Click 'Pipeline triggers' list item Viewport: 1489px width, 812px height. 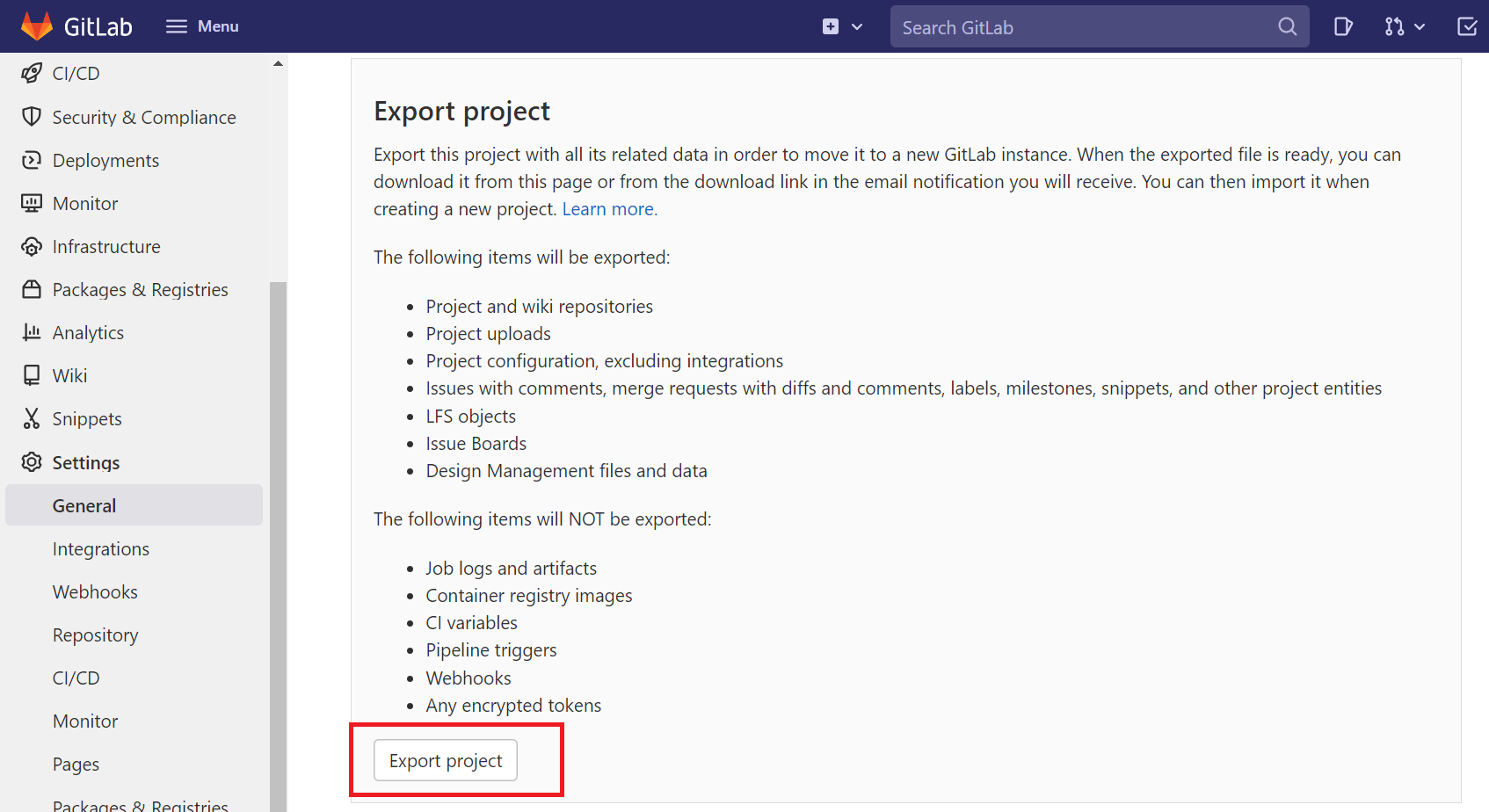pos(491,650)
